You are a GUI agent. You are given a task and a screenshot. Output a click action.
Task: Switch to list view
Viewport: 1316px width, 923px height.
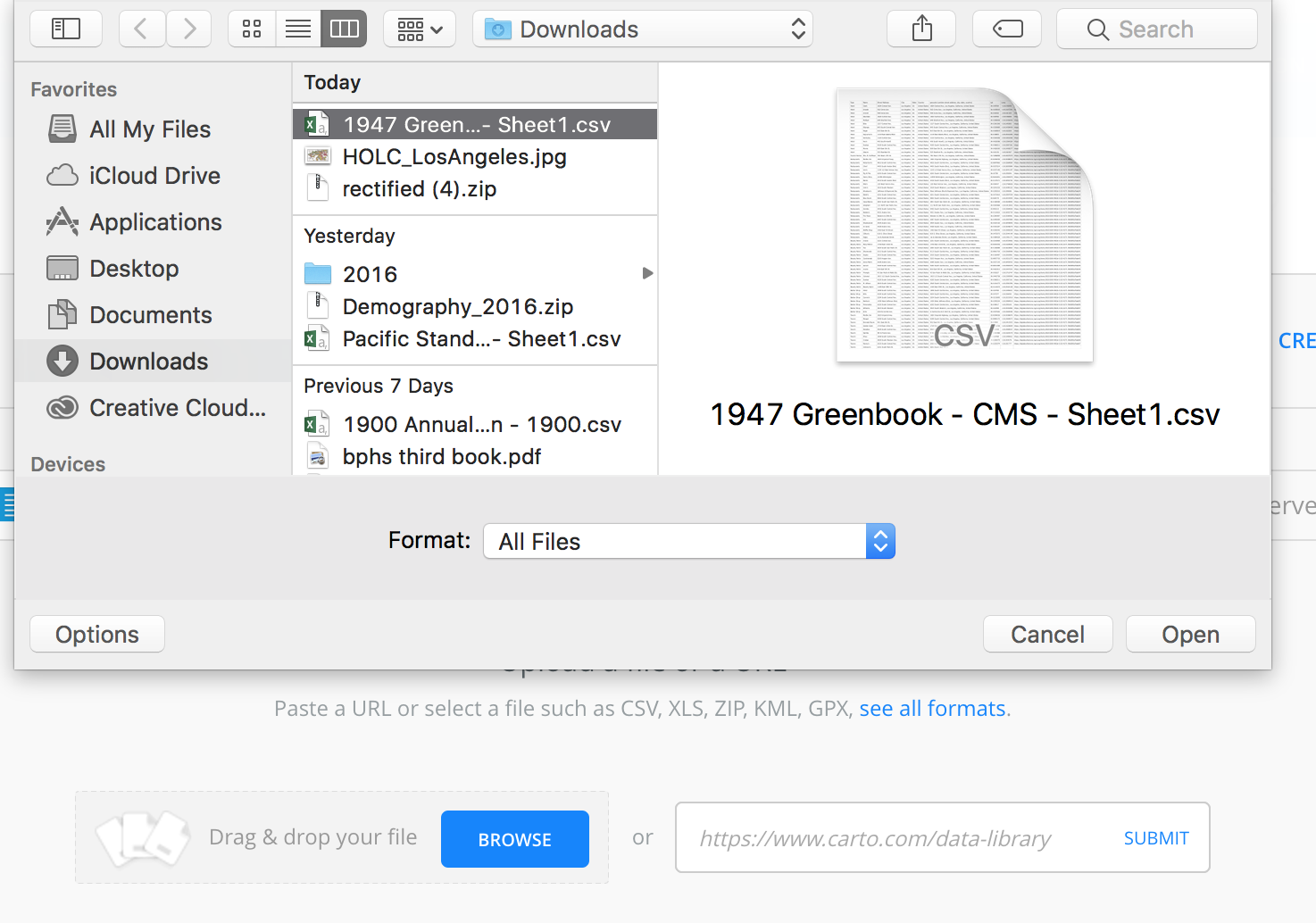298,29
